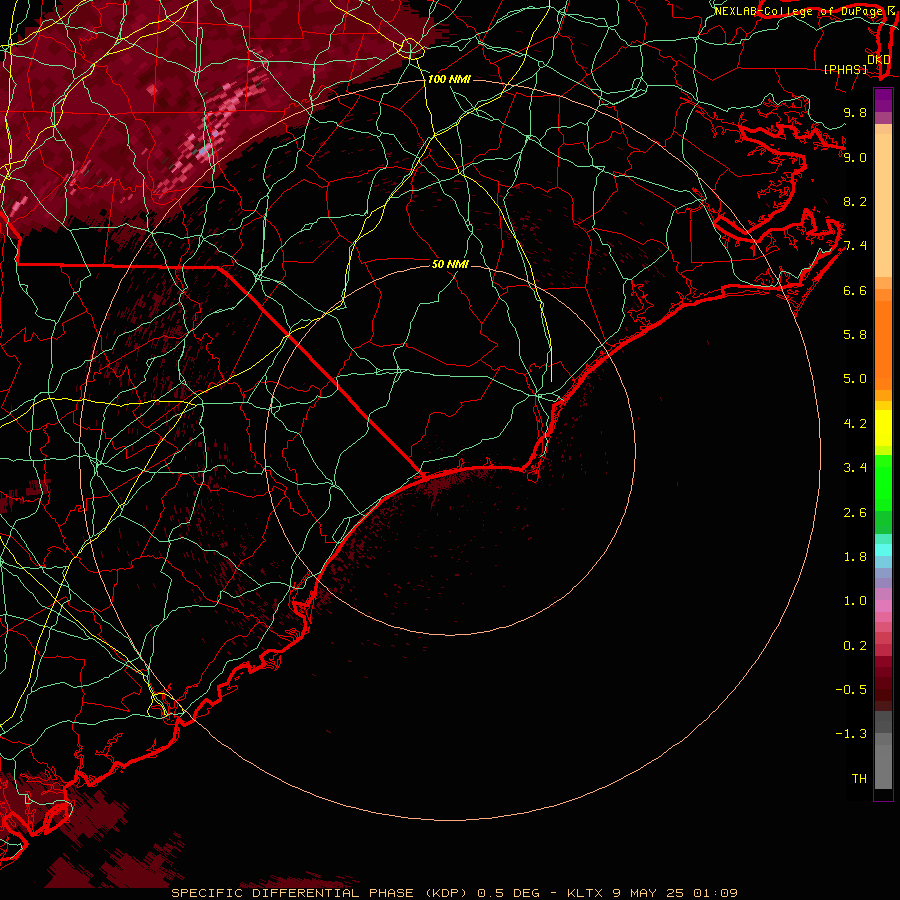Click the -1.3 legend value

851,734
